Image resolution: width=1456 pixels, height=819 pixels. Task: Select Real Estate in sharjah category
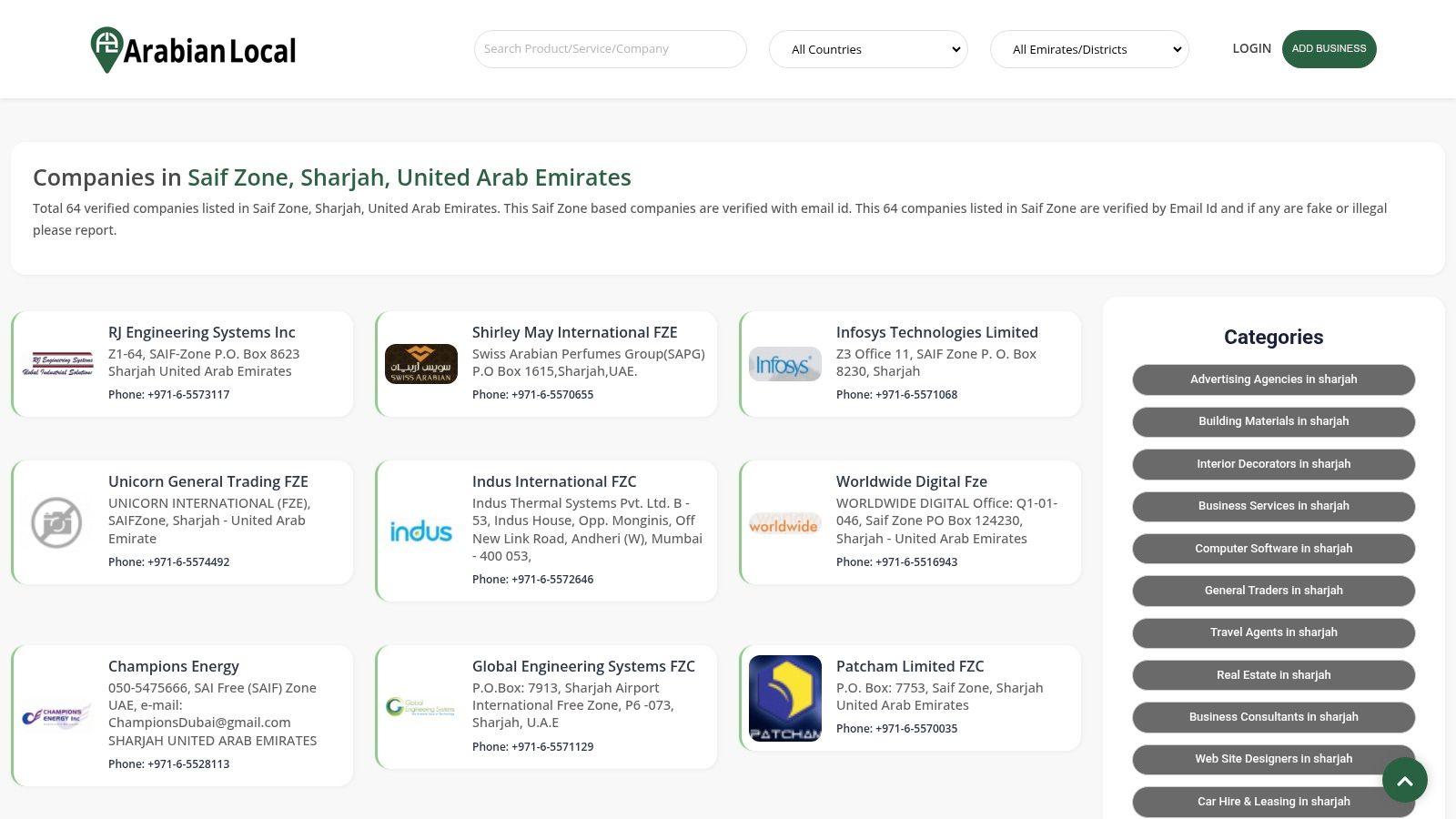tap(1273, 675)
